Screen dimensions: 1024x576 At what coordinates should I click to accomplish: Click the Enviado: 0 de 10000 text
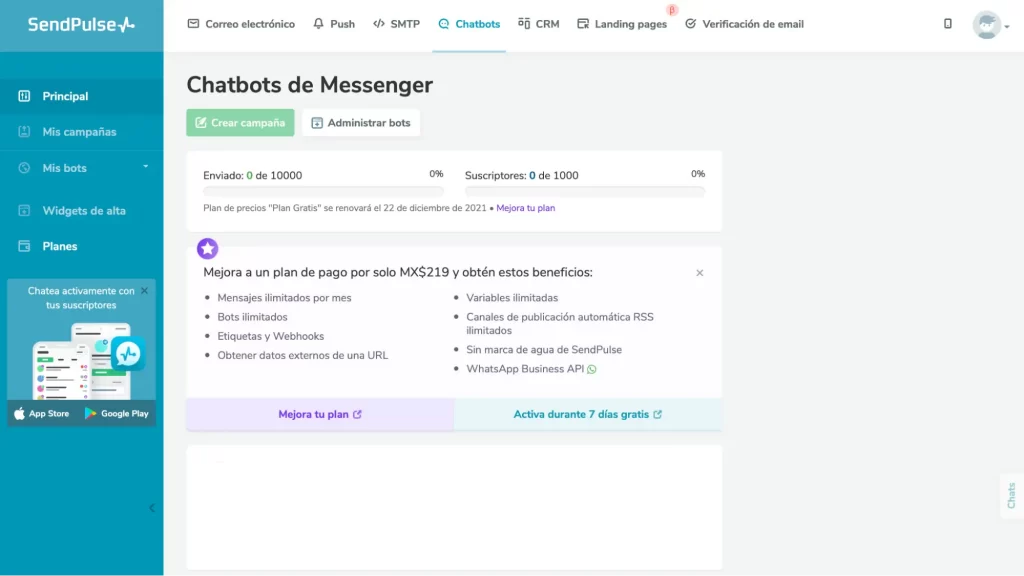pos(253,176)
